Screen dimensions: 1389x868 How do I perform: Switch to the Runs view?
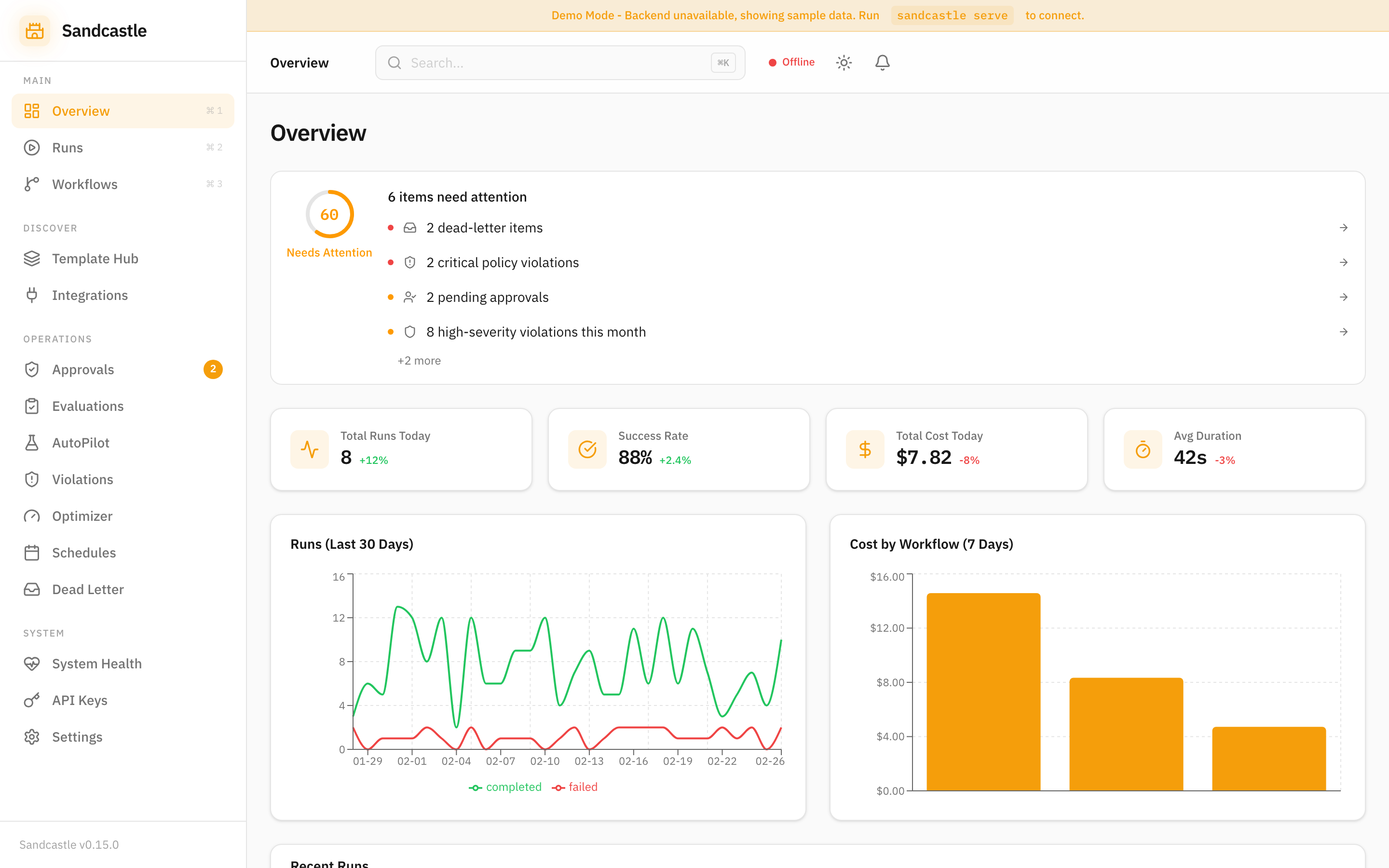67,148
